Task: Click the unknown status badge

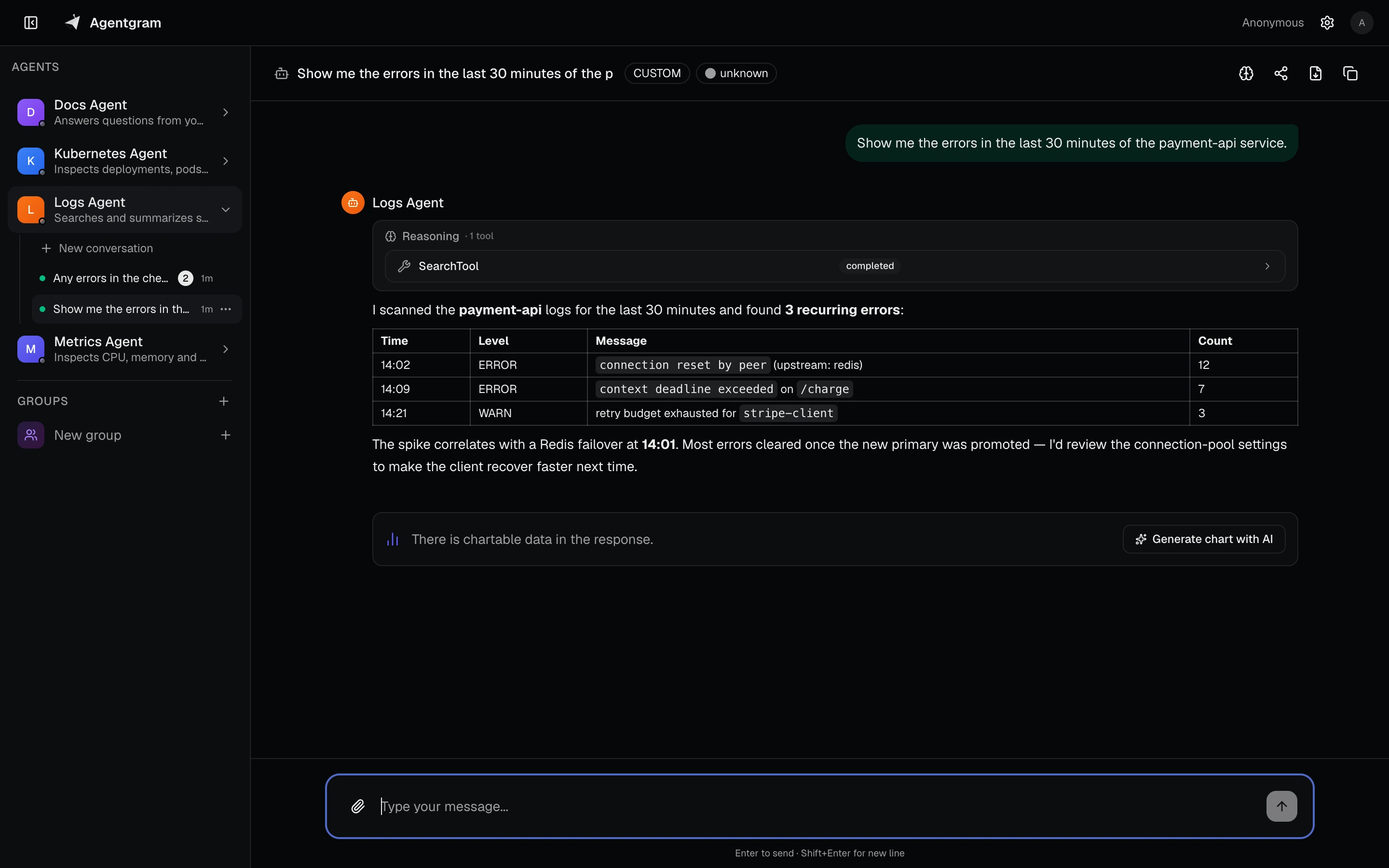Action: coord(736,73)
